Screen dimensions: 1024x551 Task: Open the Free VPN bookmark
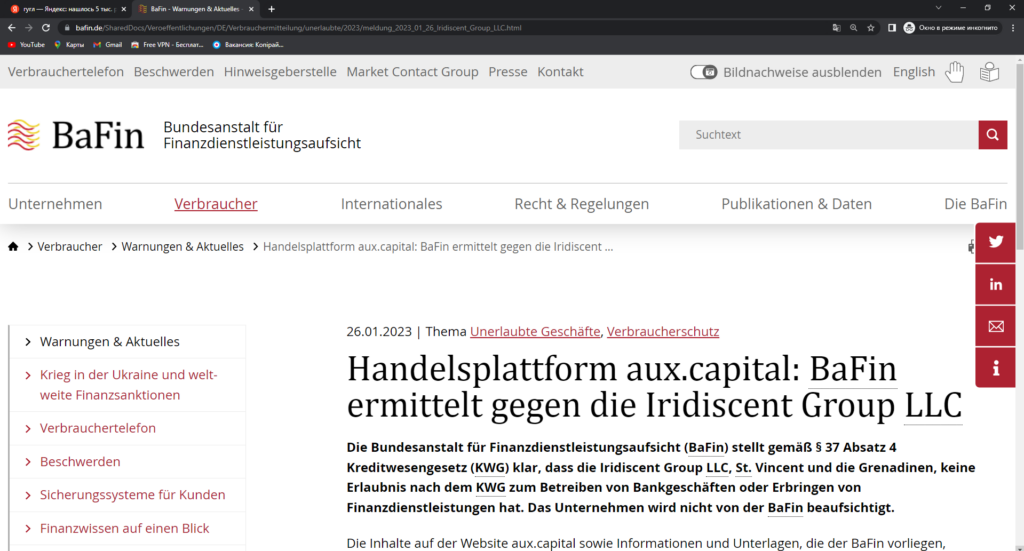(x=167, y=44)
